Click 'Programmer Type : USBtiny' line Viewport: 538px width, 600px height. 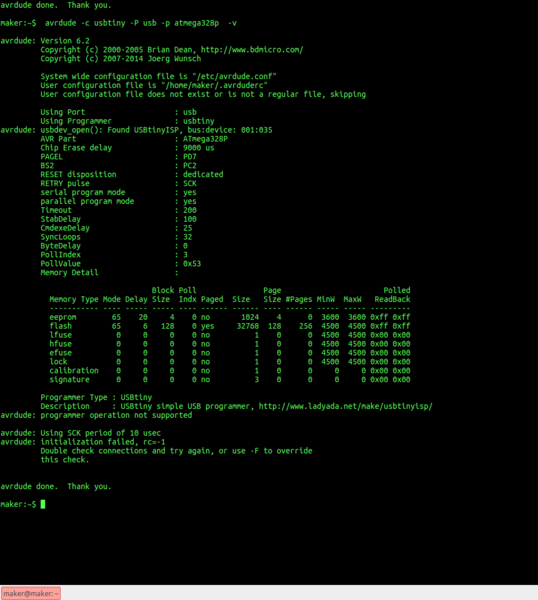pyautogui.click(x=96, y=398)
